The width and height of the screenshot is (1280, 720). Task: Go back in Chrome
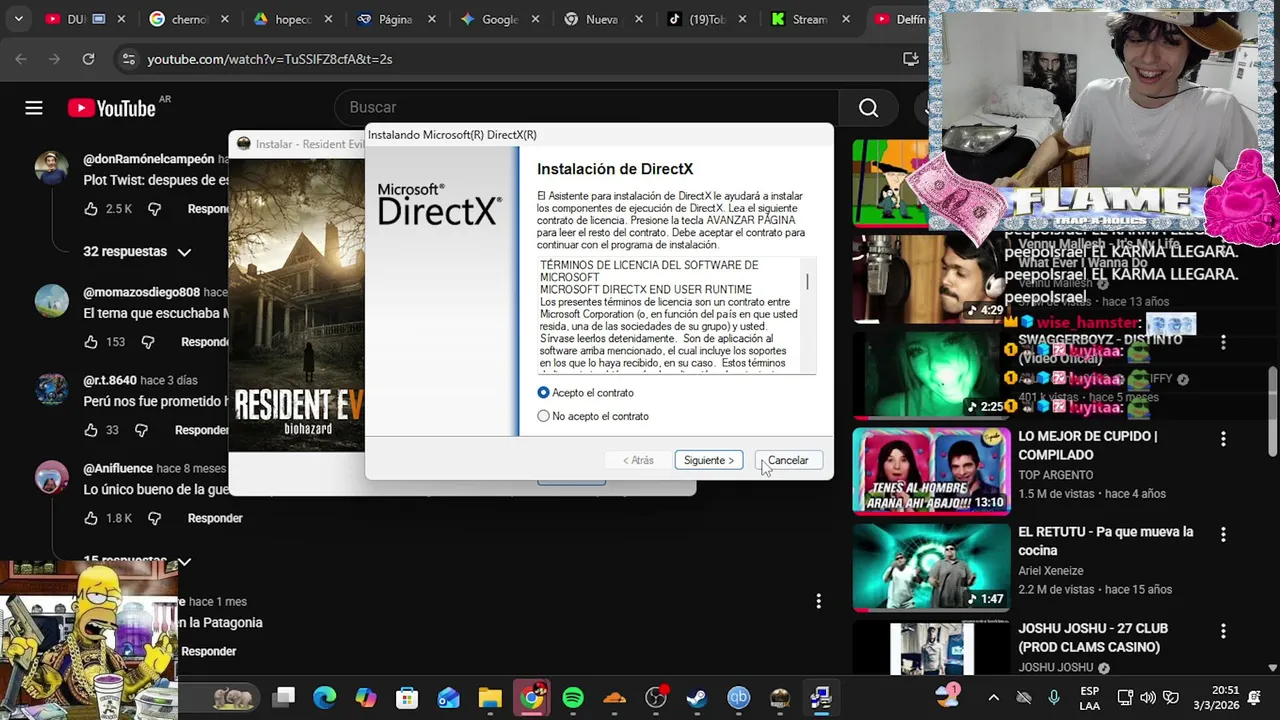21,59
